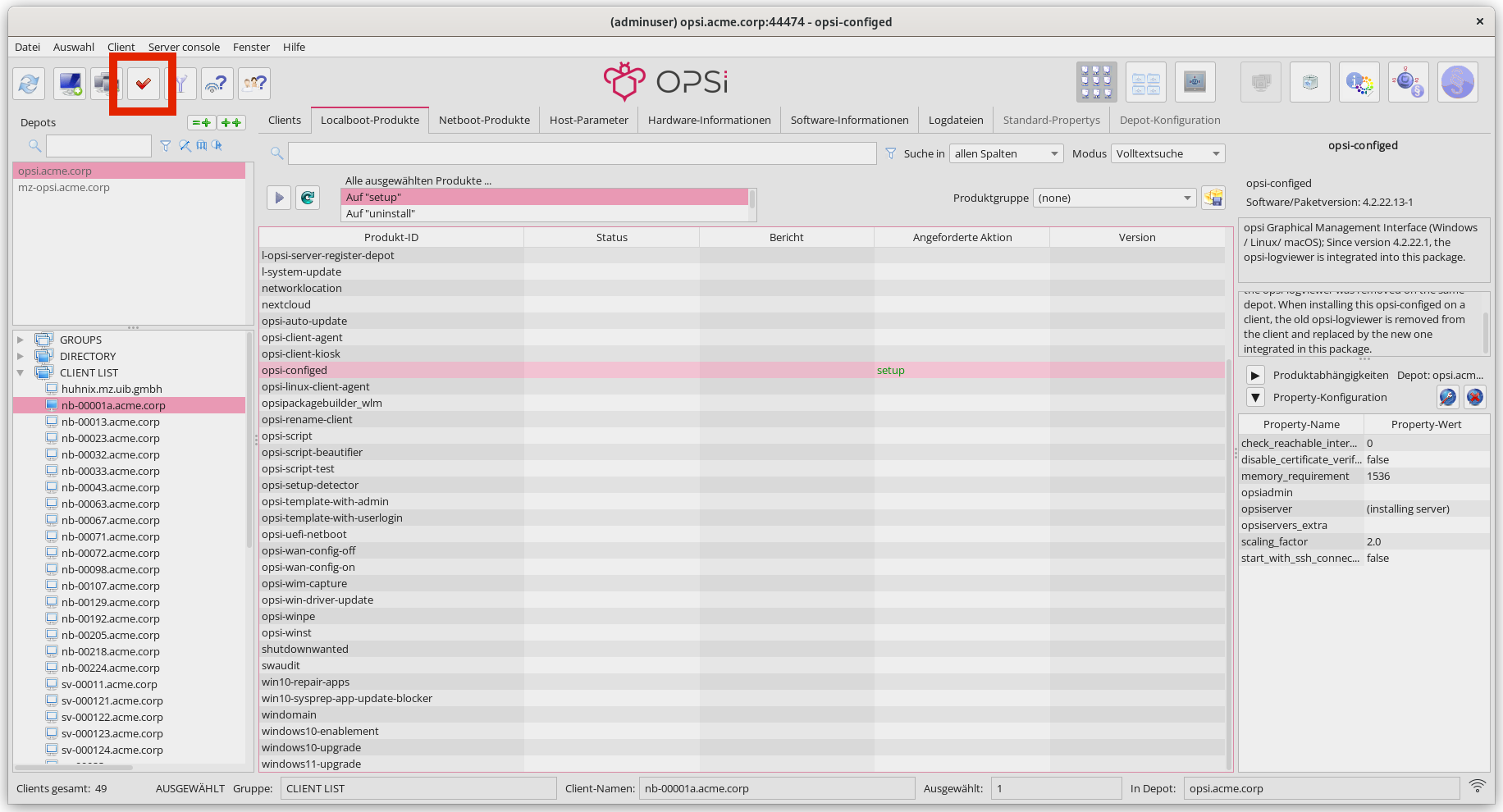Switch to the Hardware-Informationen tab
Viewport: 1503px width, 812px height.
click(x=710, y=120)
